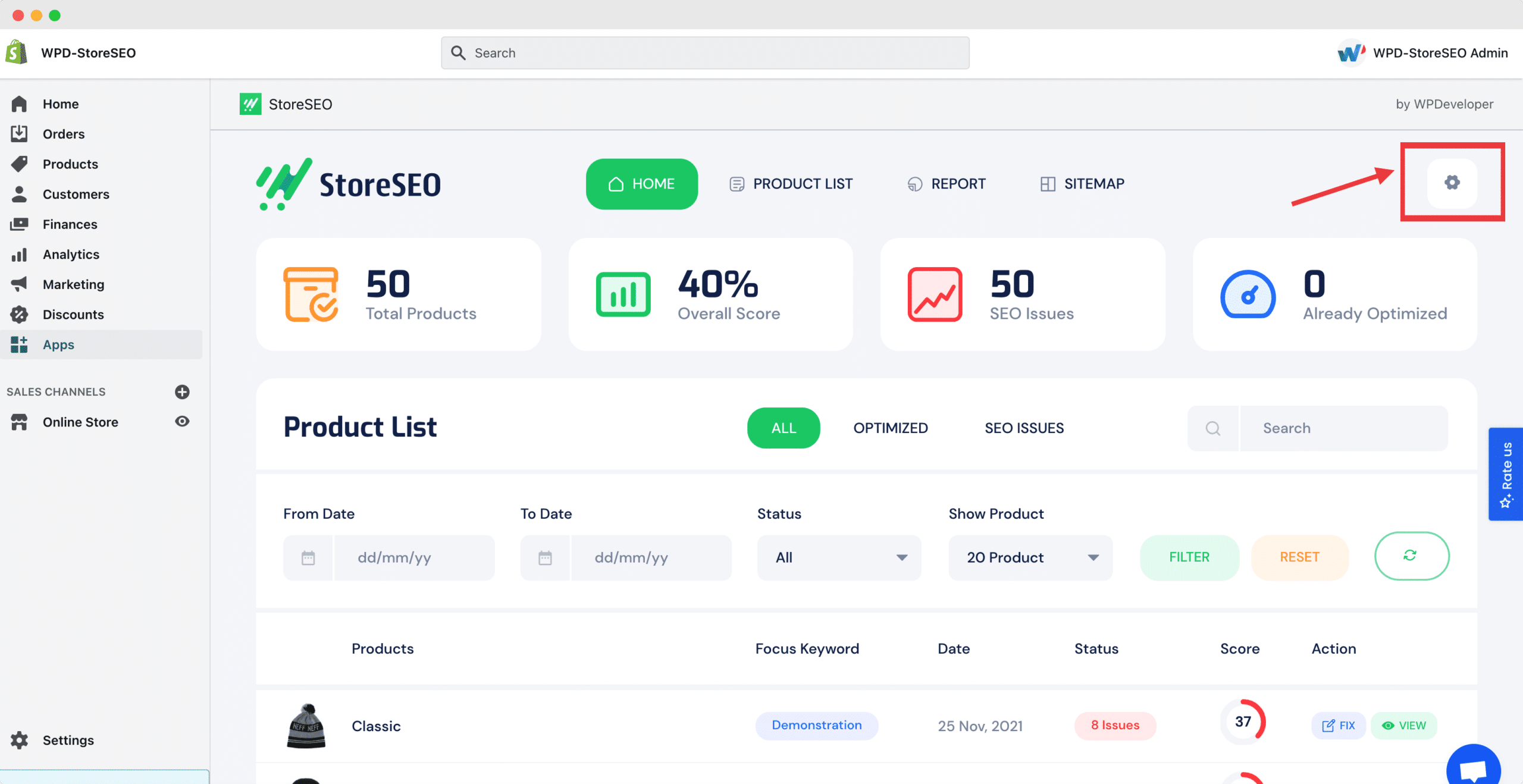Click the Apps grid icon

click(19, 344)
